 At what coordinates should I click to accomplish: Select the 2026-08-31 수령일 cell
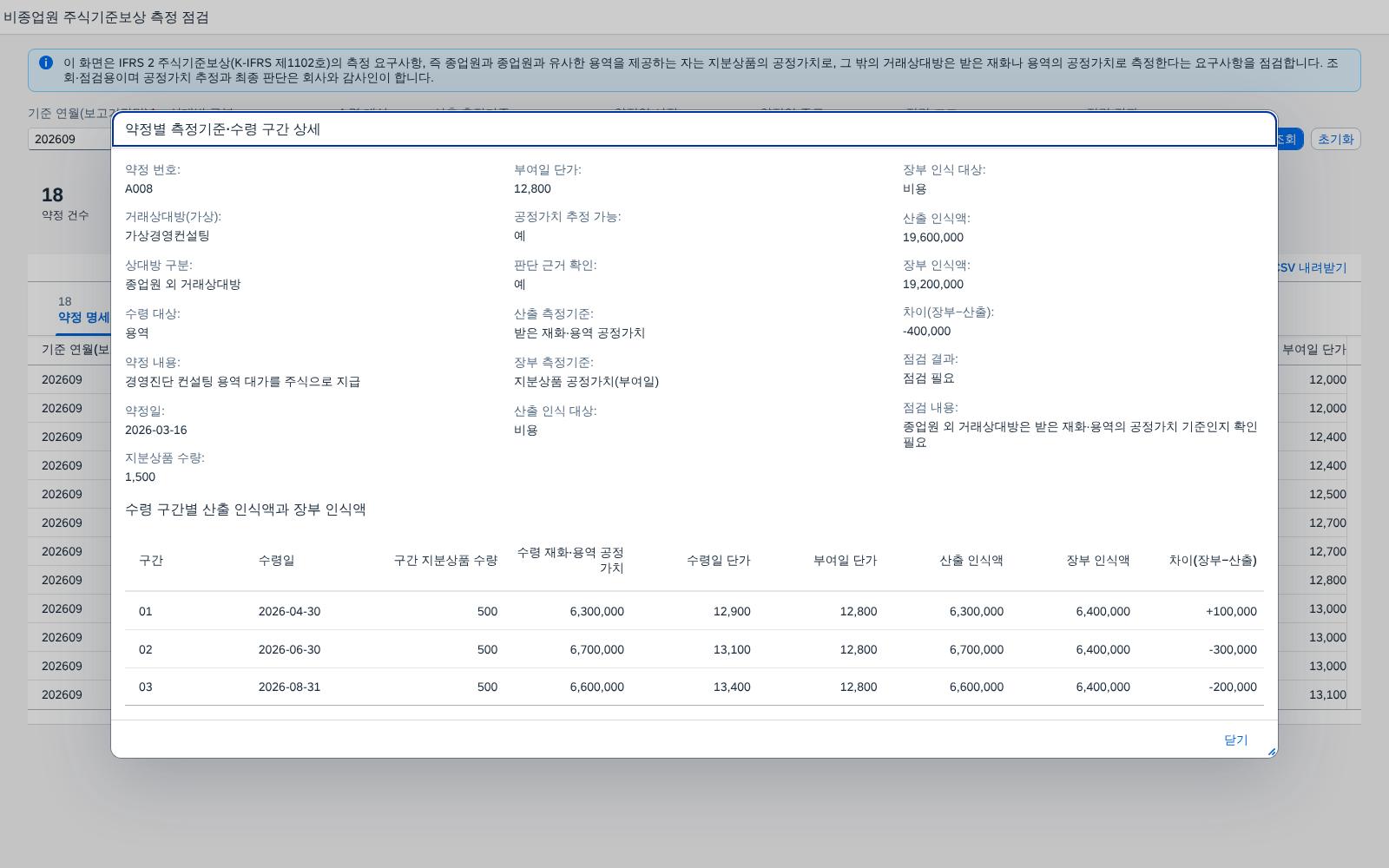289,687
